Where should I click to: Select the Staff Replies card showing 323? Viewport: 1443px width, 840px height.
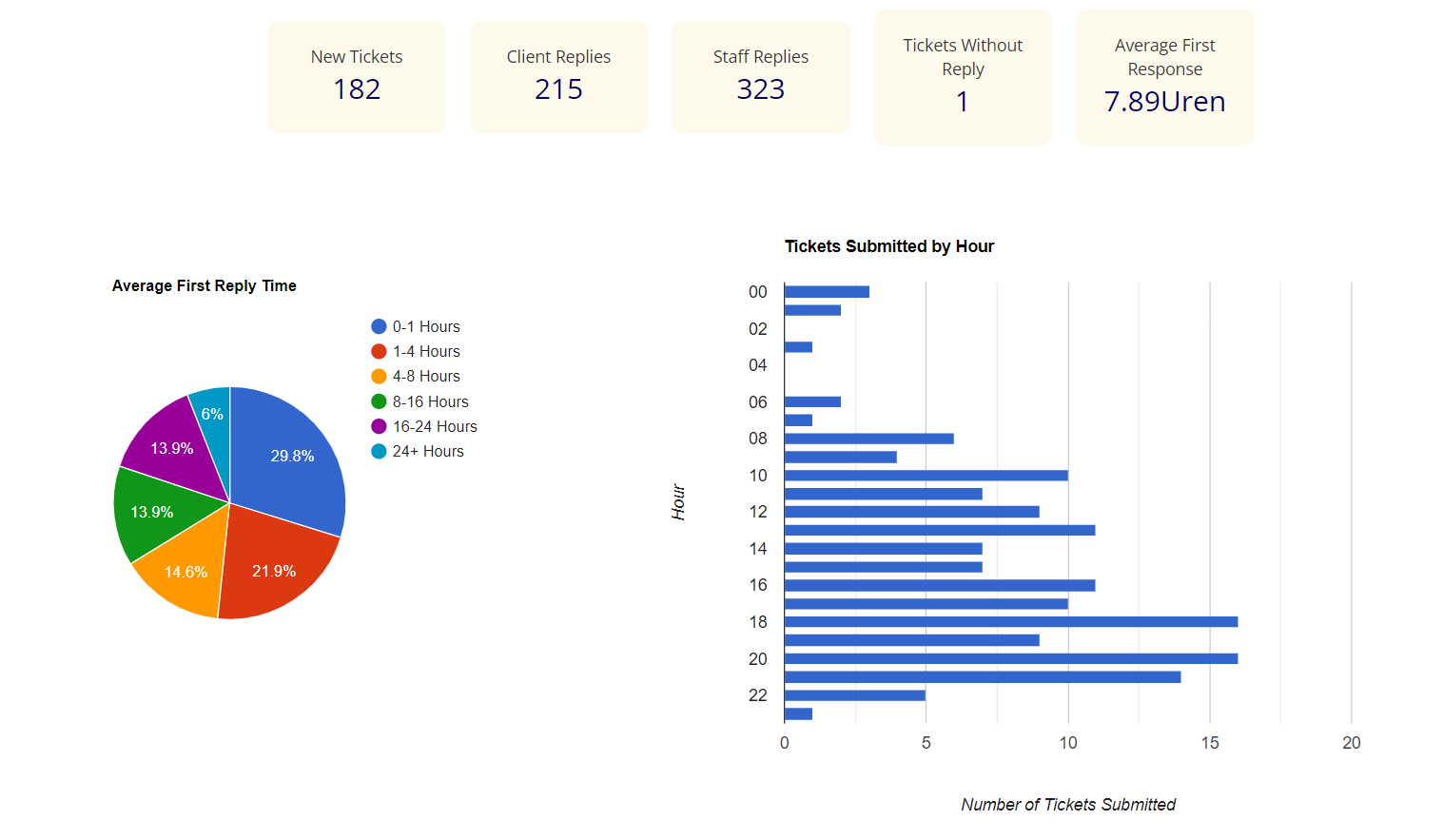(760, 76)
